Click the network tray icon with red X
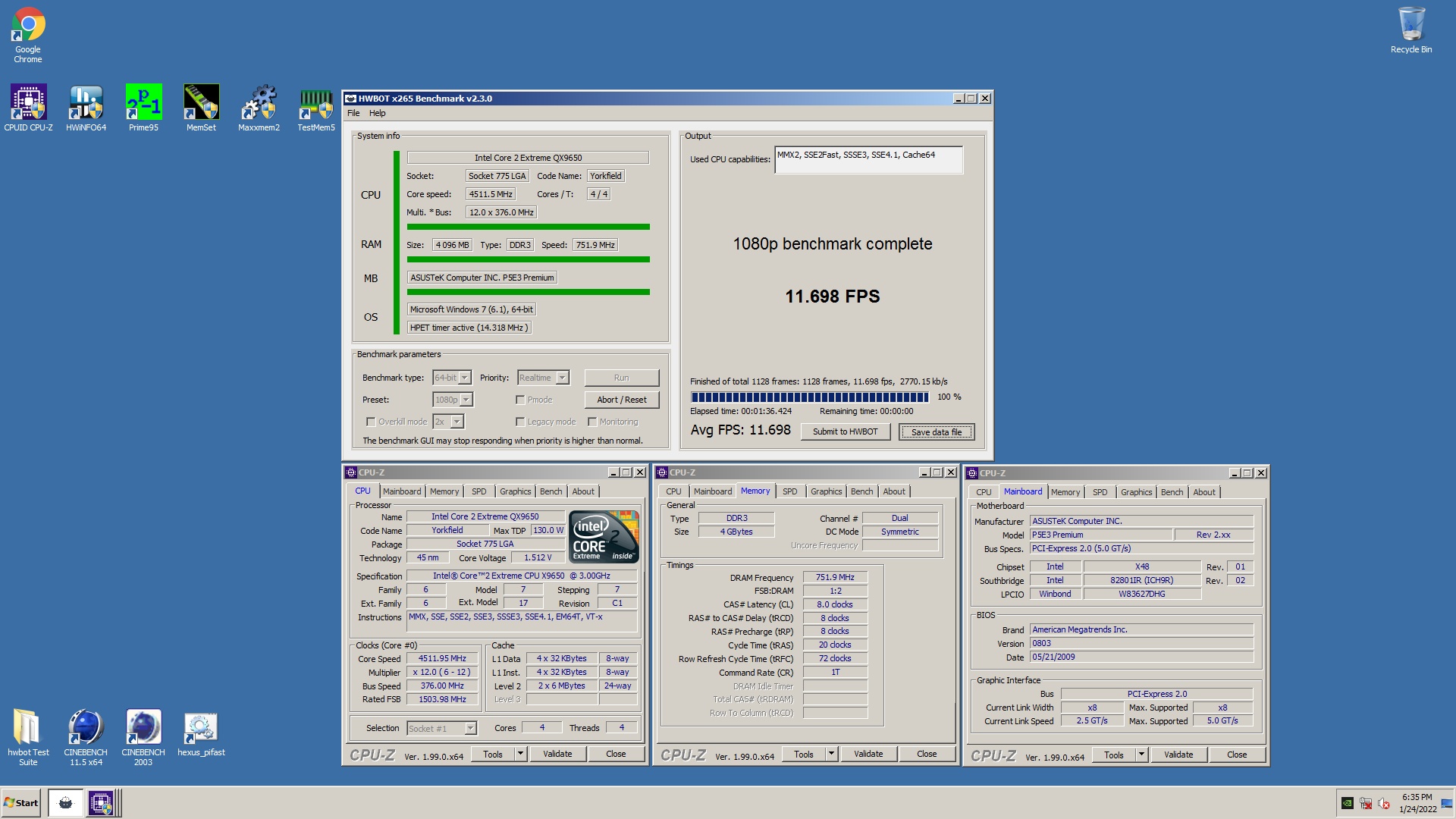 tap(1366, 803)
